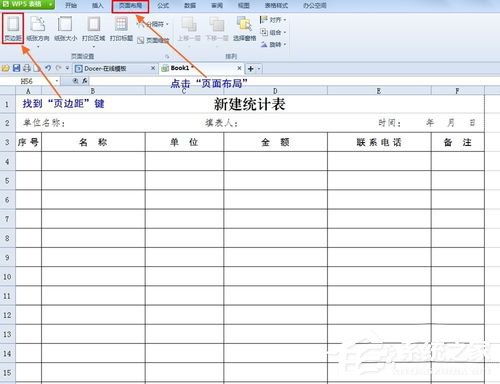500x384 pixels.
Task: Open the WPS 表格 application menu
Action: click(x=27, y=4)
